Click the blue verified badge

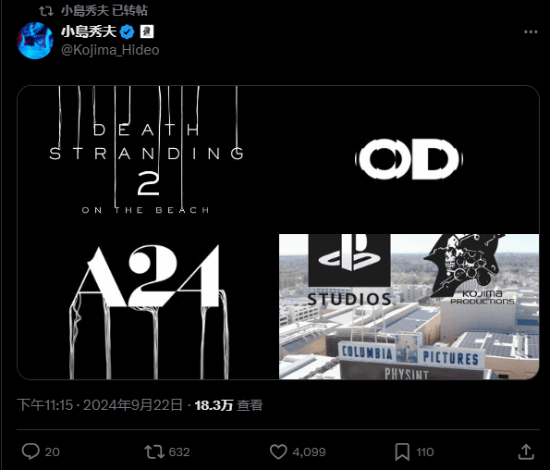tap(127, 32)
